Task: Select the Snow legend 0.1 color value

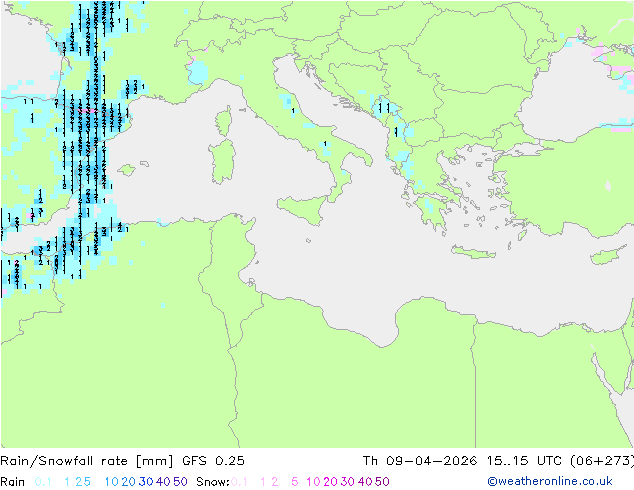Action: tap(239, 482)
